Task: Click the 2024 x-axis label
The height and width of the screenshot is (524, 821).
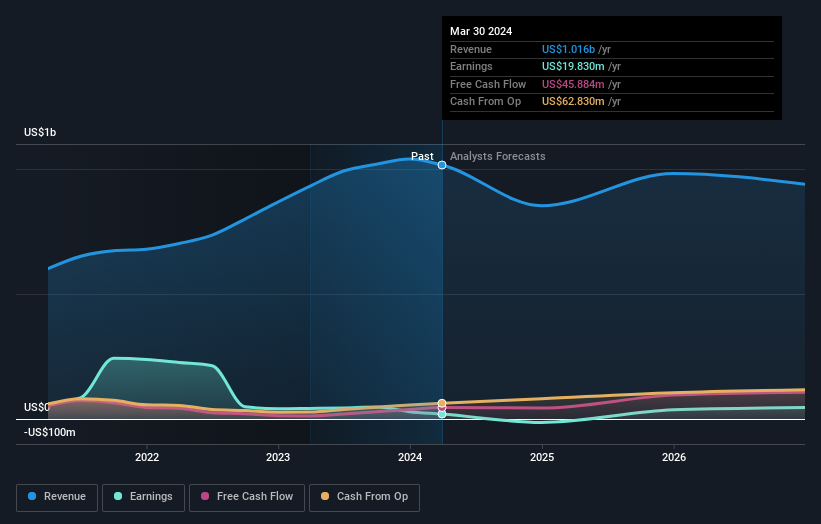Action: click(410, 457)
